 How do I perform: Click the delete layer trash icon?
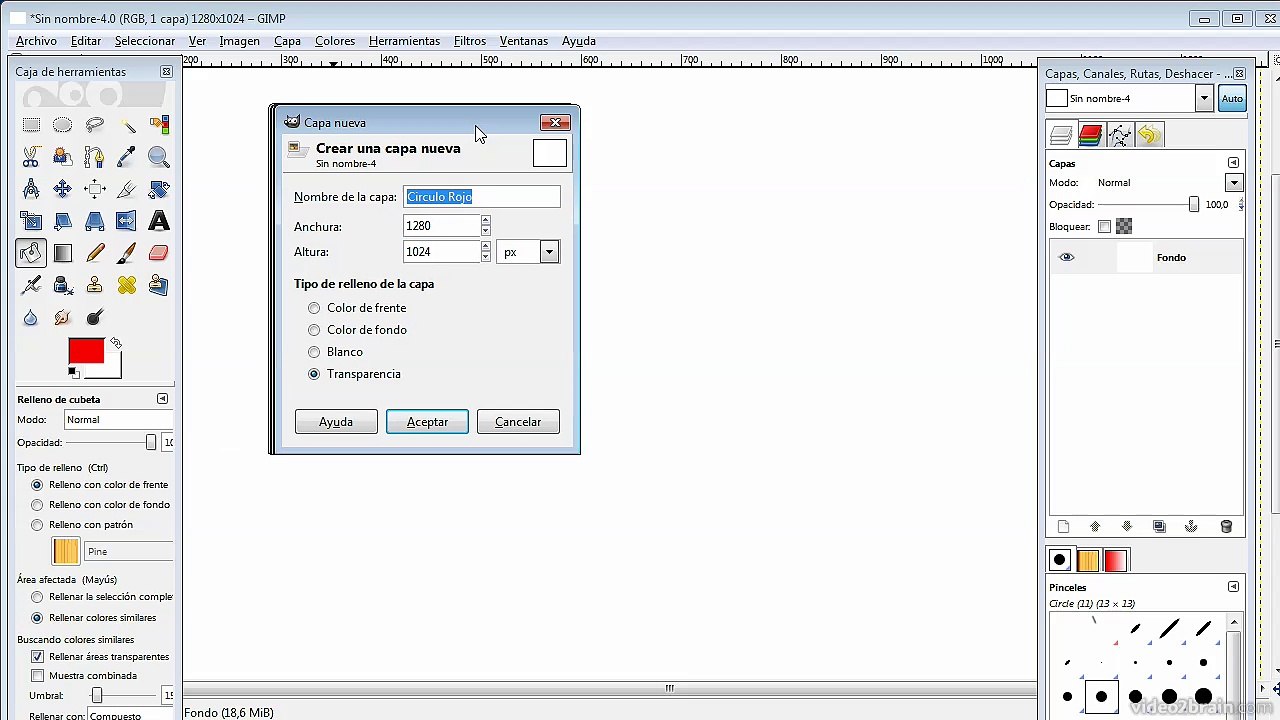[1227, 527]
